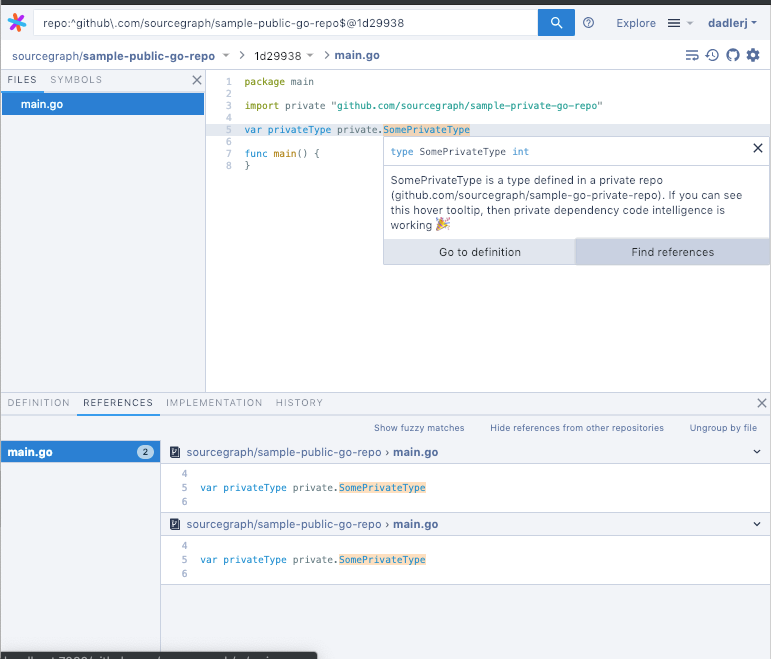Click sourcegraph/sample-public-go-repo breadcrumb

[114, 56]
